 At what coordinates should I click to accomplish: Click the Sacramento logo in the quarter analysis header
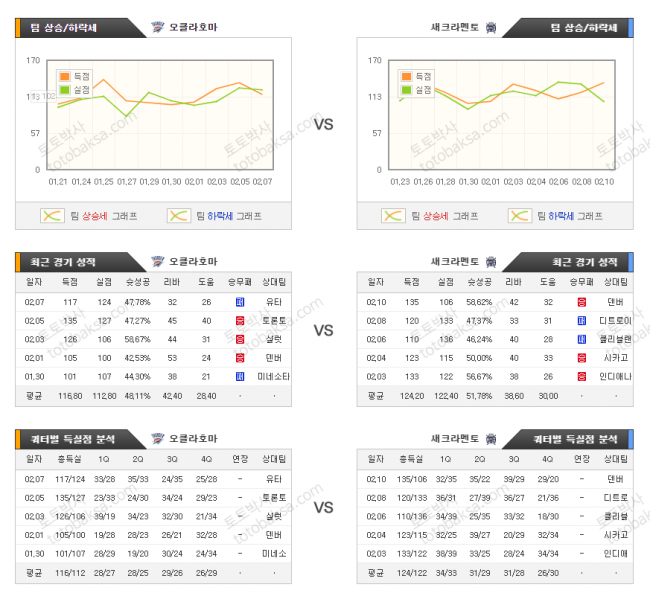[x=490, y=439]
